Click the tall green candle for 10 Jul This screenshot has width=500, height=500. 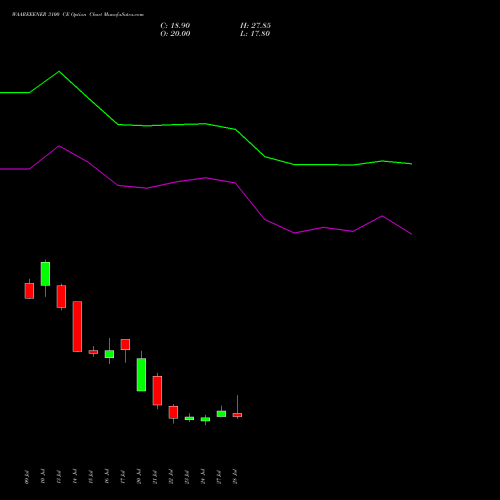click(x=45, y=274)
